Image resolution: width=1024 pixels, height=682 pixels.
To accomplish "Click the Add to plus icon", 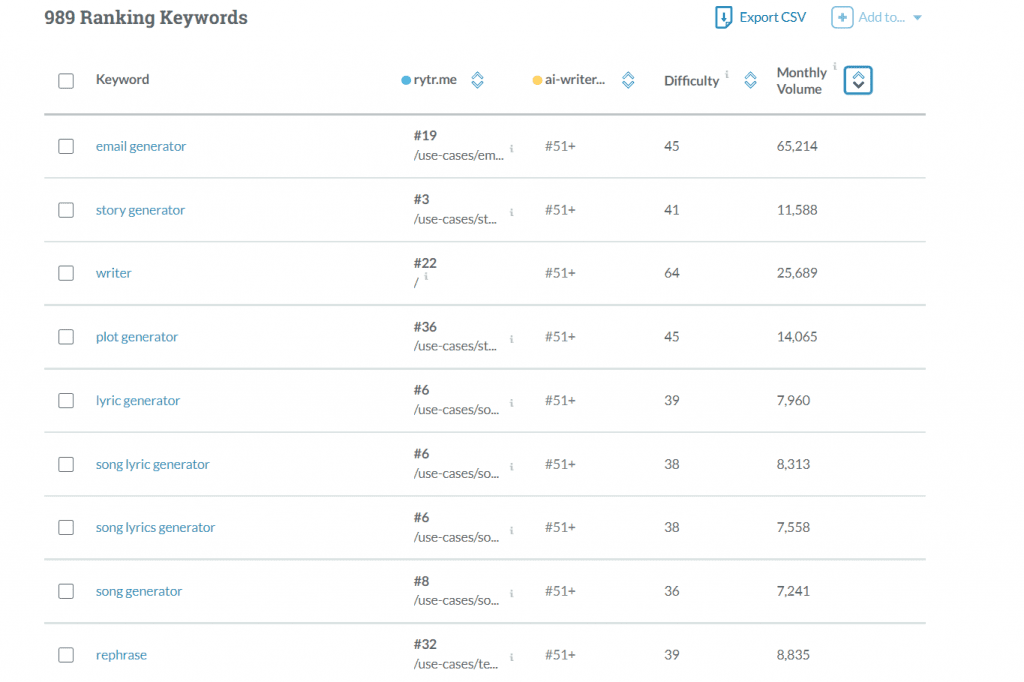I will (842, 18).
